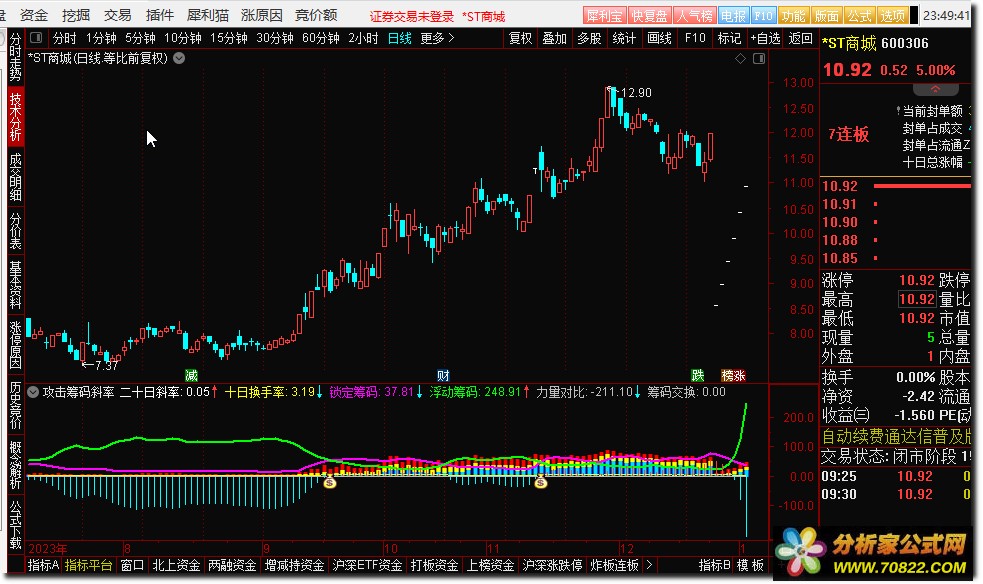Open 分价表 side tab
Image resolution: width=983 pixels, height=584 pixels.
(15, 231)
